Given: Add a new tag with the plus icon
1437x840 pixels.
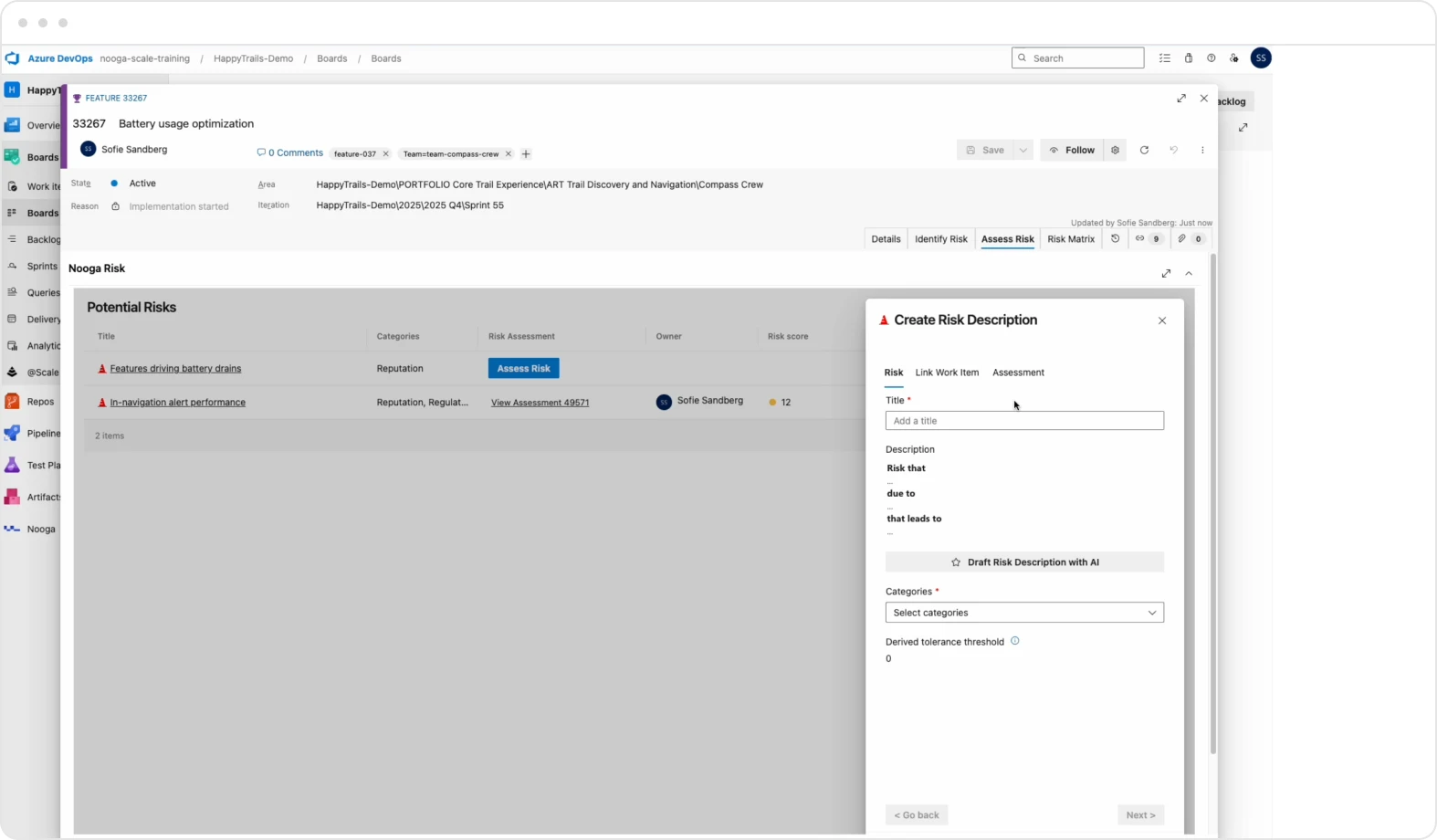Looking at the screenshot, I should (x=526, y=154).
